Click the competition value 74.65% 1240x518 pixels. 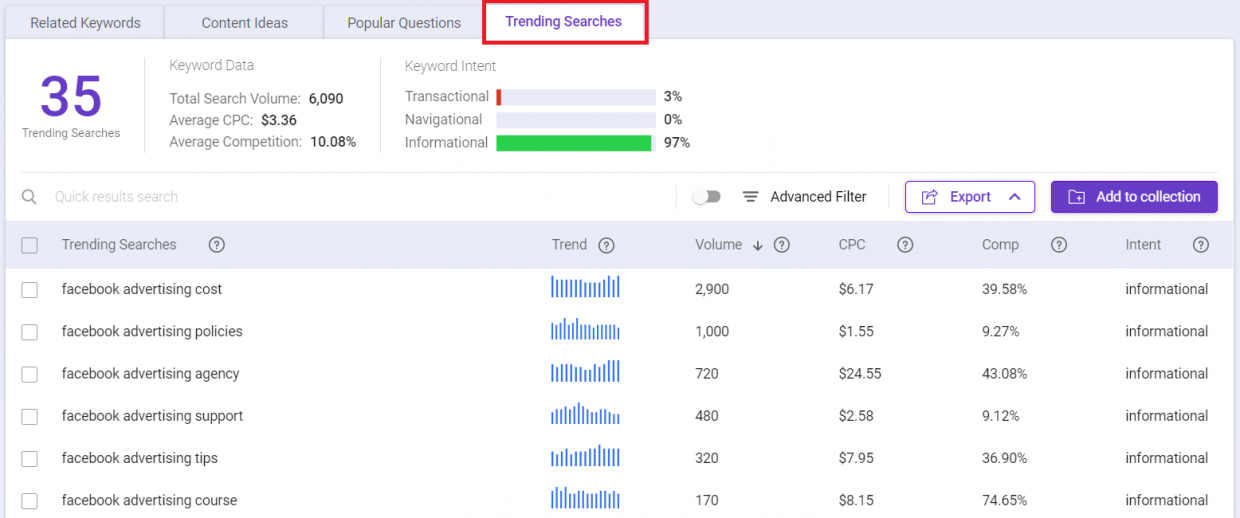(x=1004, y=500)
